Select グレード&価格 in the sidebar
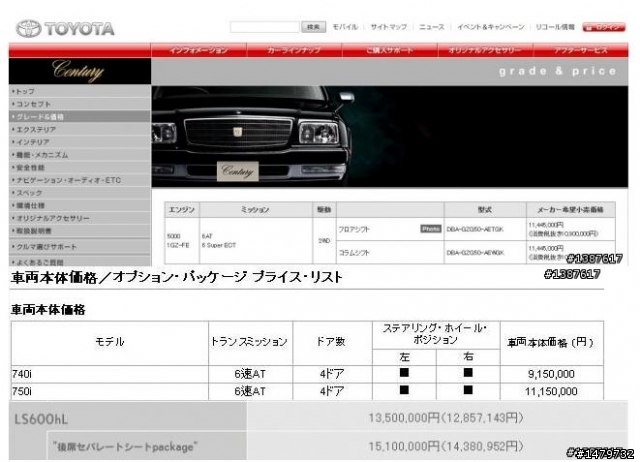This screenshot has height=462, width=640. [80, 117]
